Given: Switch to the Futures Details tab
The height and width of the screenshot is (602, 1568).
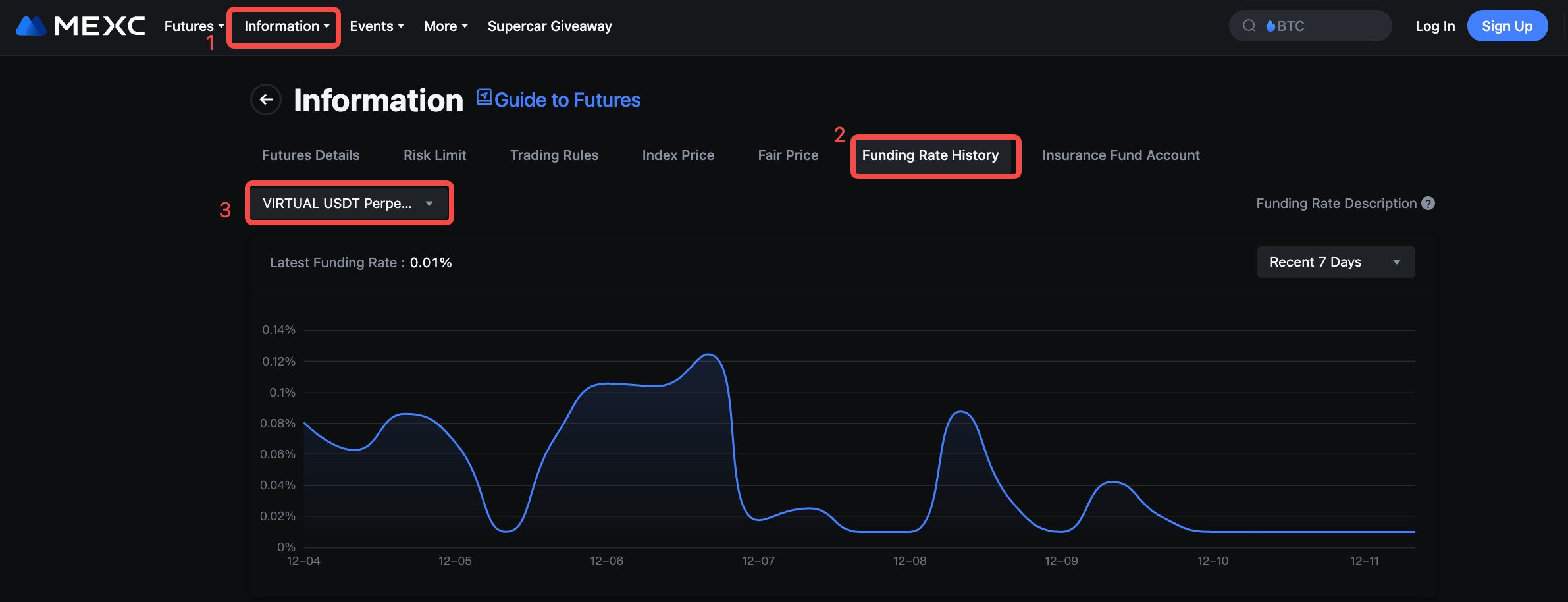Looking at the screenshot, I should click(311, 155).
